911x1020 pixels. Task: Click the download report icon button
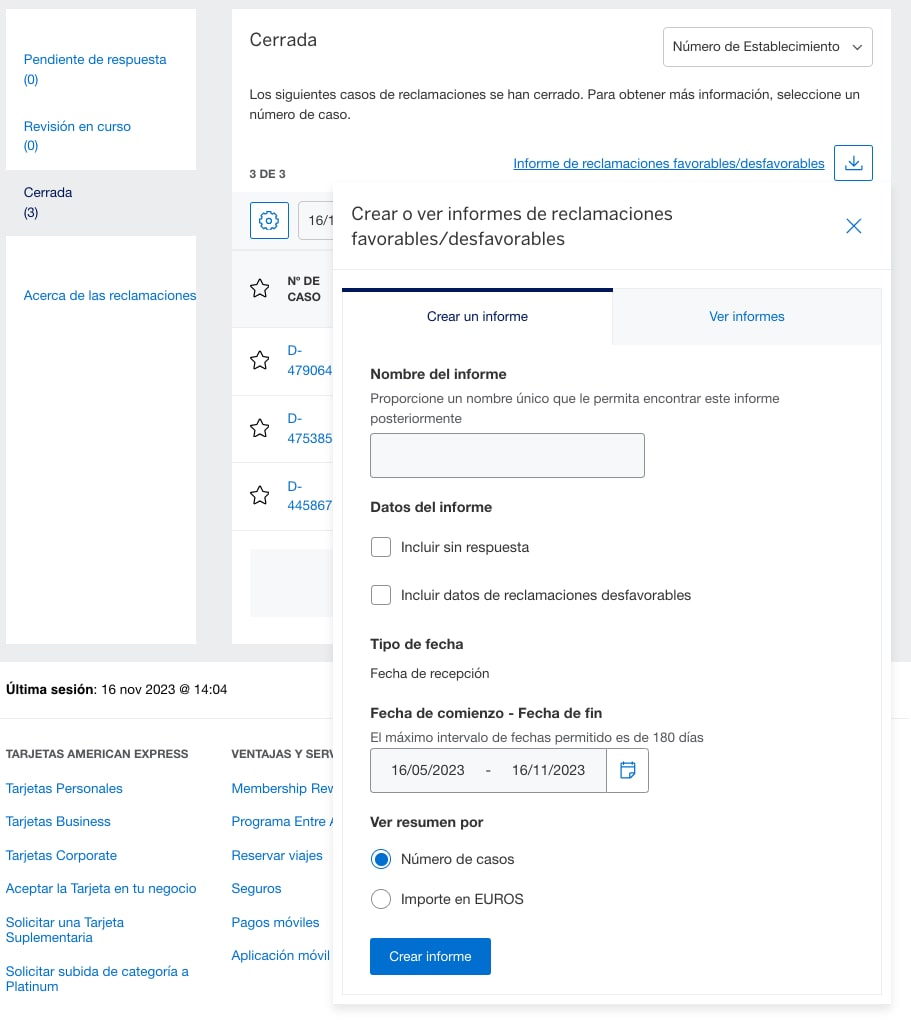853,163
